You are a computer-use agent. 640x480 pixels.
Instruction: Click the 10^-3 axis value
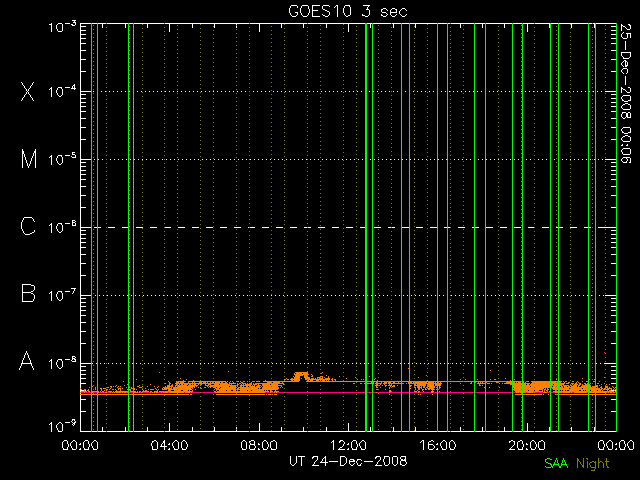62,27
